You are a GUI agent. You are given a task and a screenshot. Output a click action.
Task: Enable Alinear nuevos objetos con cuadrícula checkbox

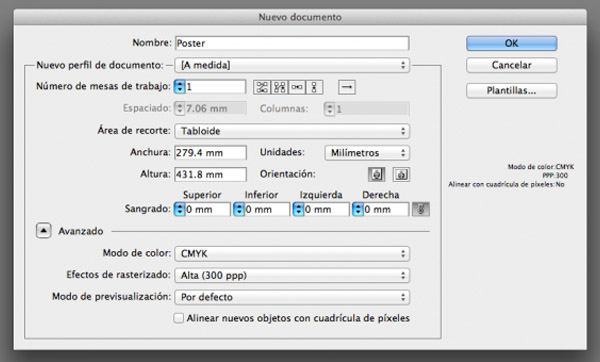click(179, 318)
